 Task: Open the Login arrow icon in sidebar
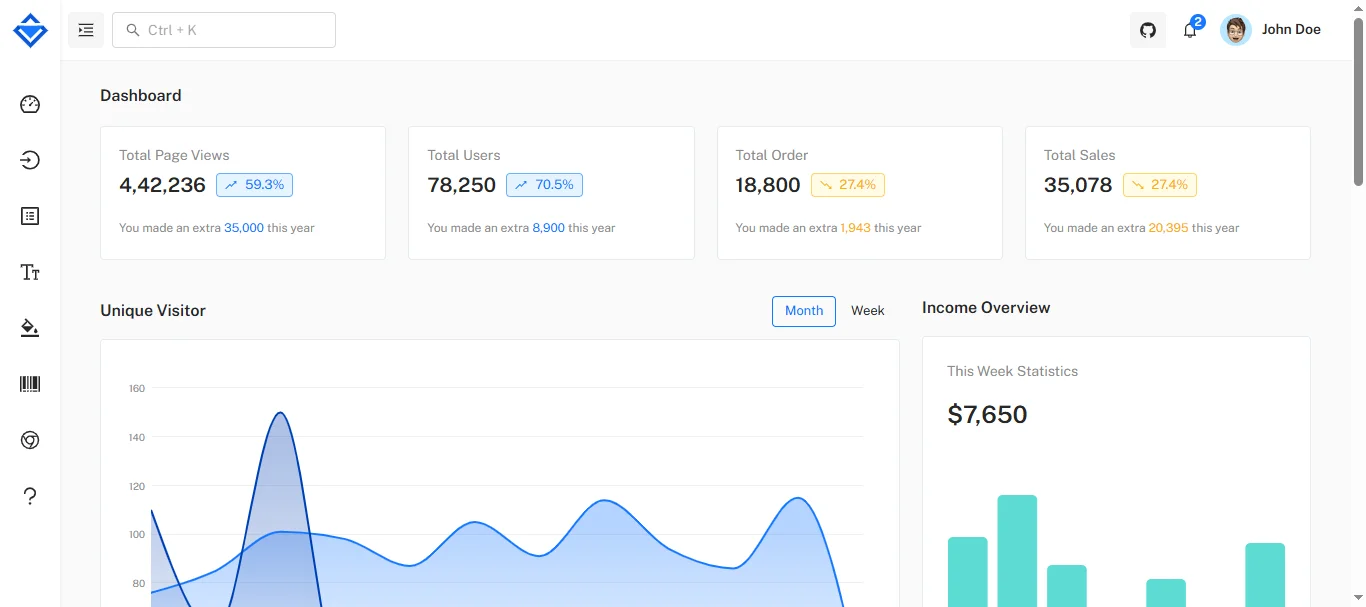point(30,160)
